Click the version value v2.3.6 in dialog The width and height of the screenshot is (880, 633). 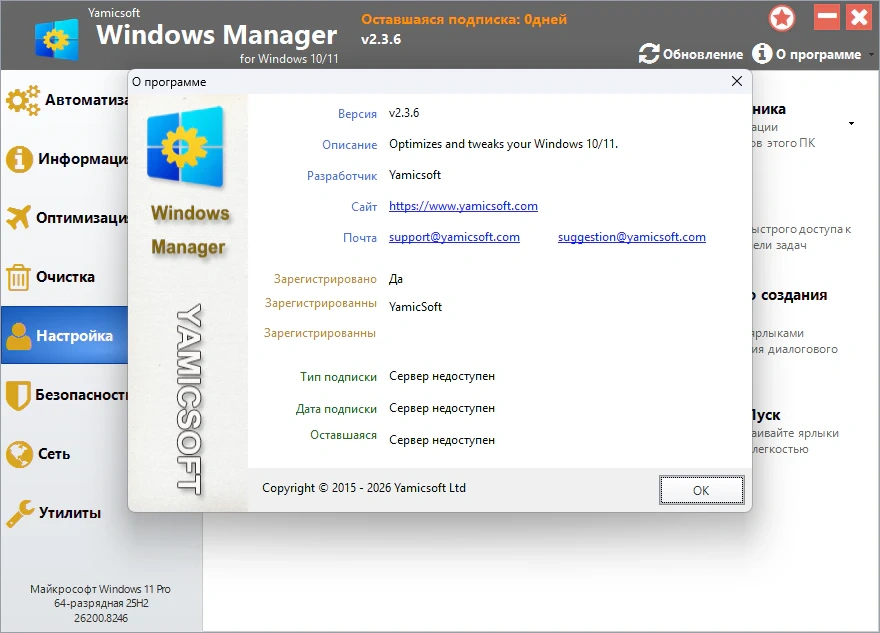click(x=404, y=113)
